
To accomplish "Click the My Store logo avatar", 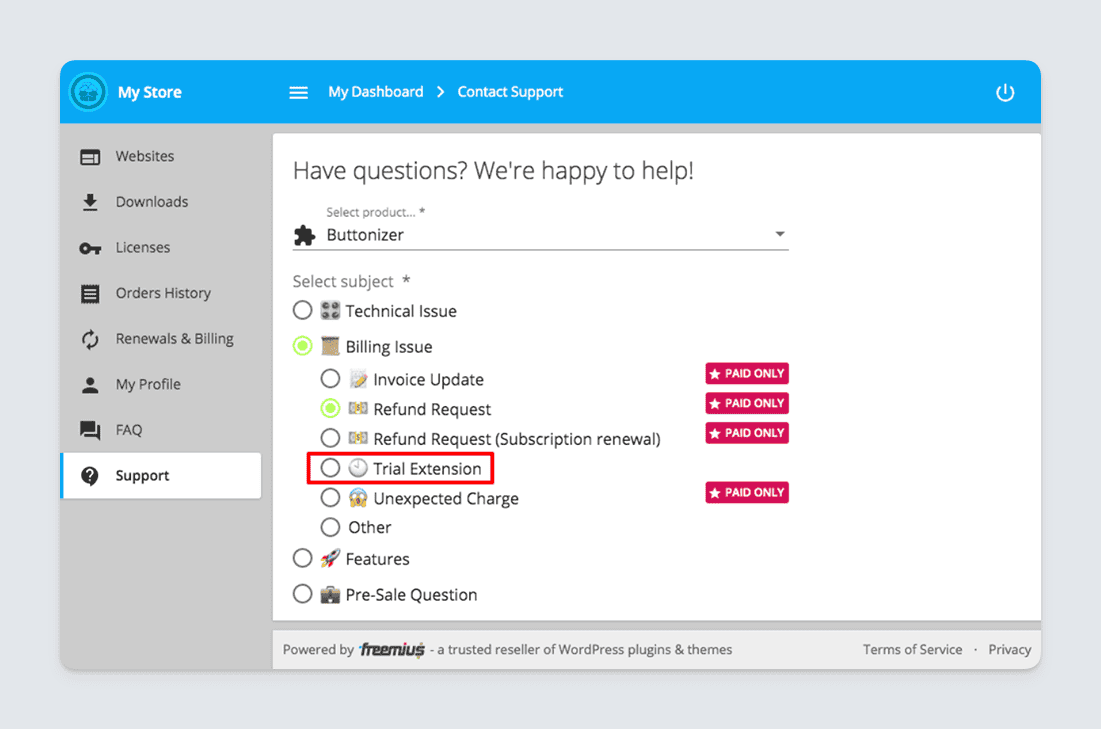I will click(x=88, y=92).
